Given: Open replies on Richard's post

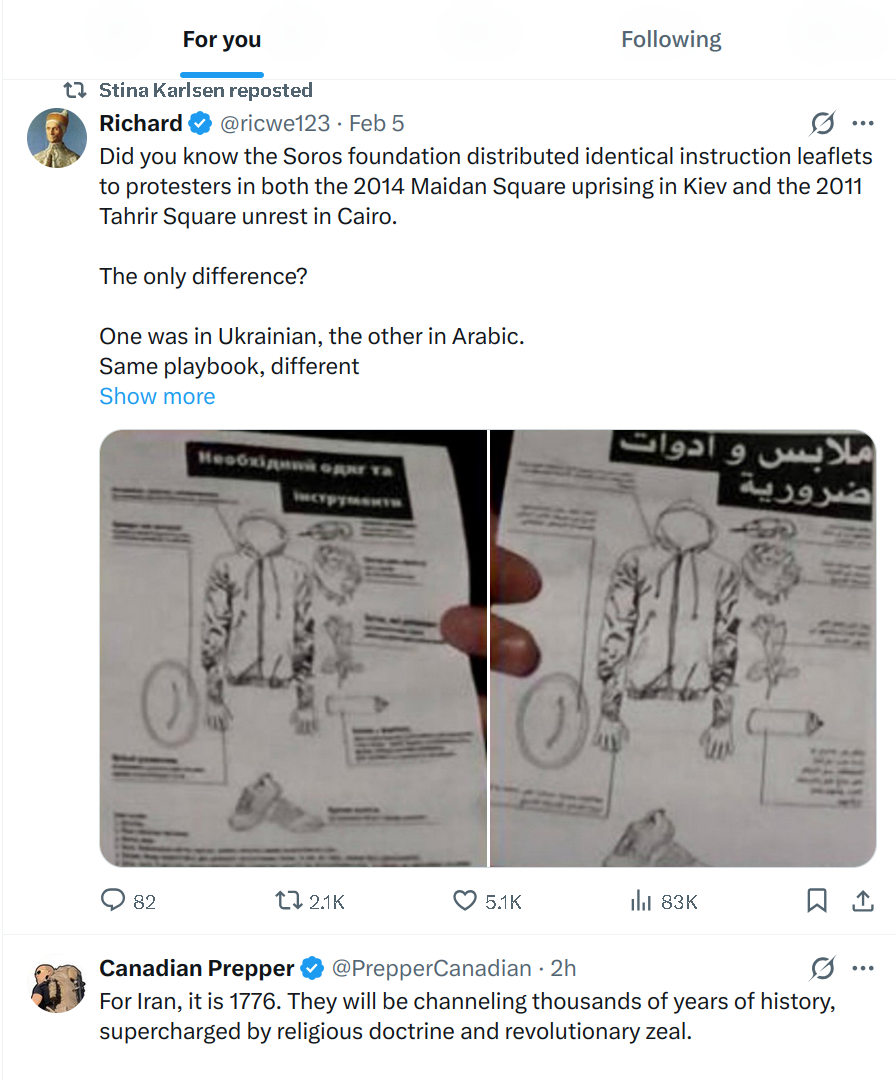Looking at the screenshot, I should coord(128,901).
